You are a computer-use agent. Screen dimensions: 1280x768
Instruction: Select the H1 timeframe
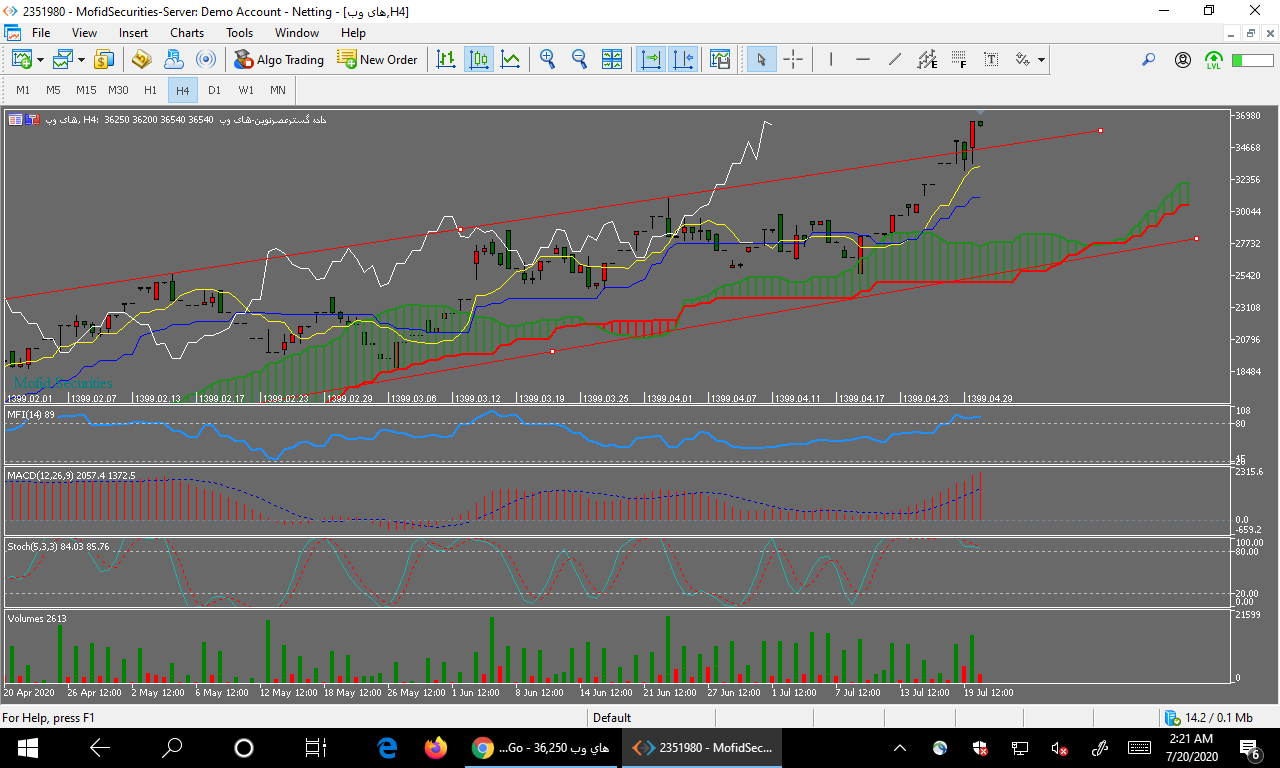150,90
